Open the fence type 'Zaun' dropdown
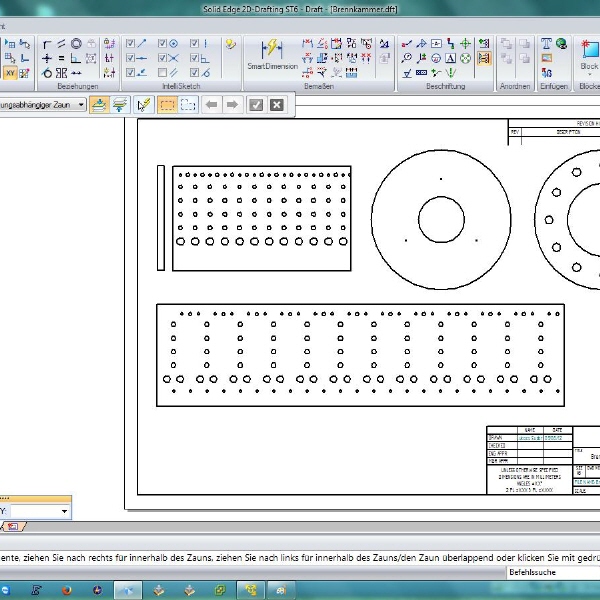Screen dimensions: 600x600 click(x=81, y=104)
